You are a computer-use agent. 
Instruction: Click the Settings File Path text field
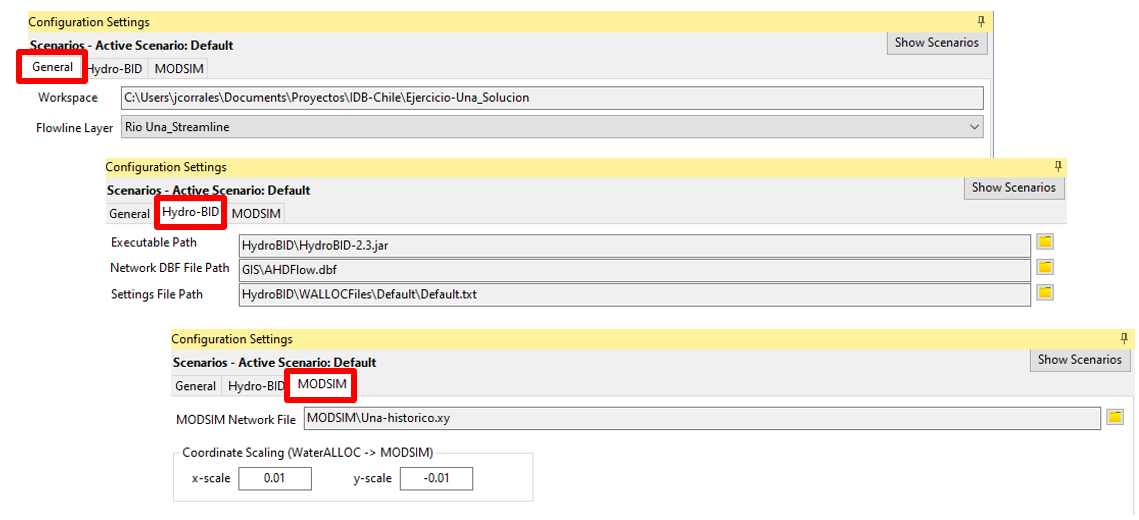[x=634, y=294]
